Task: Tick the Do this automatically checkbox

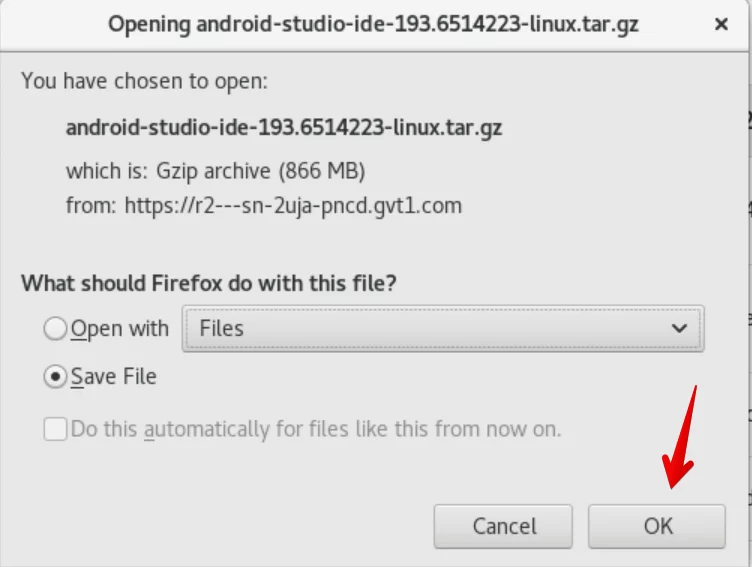Action: [x=55, y=428]
